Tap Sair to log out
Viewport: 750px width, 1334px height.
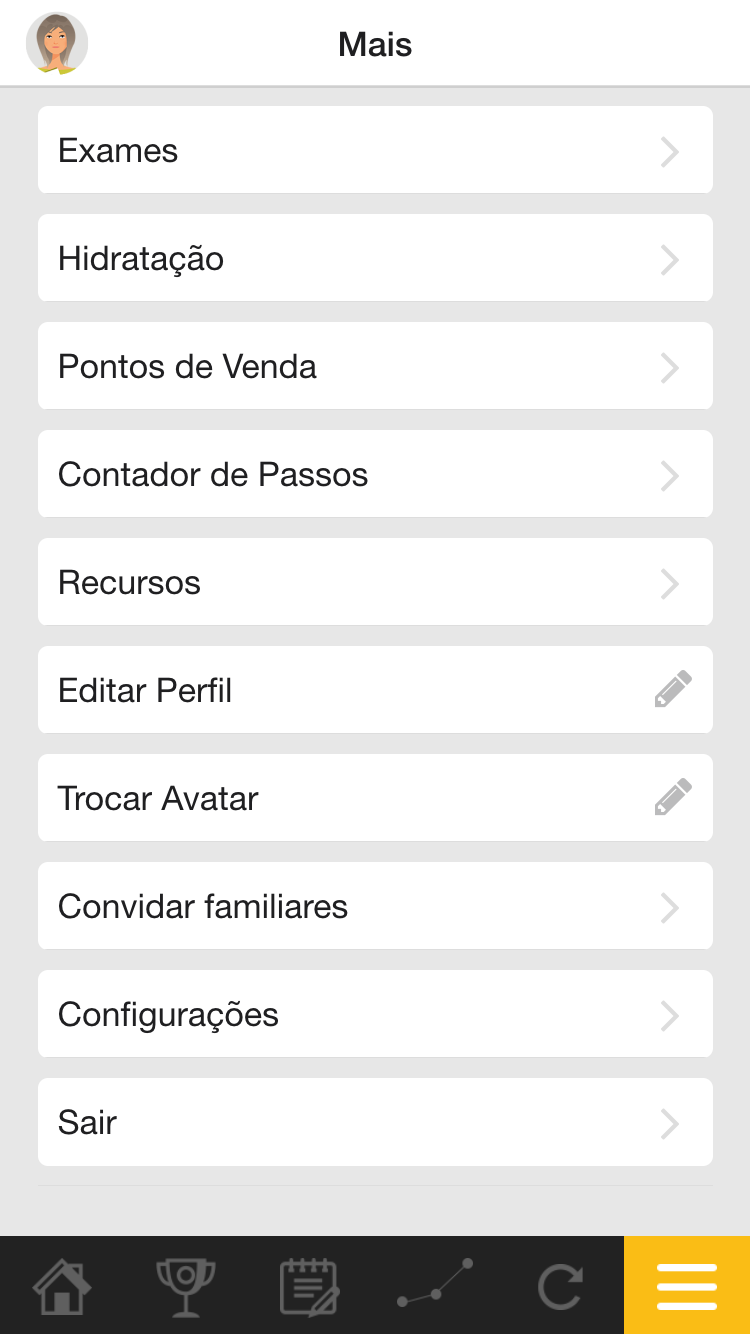pyautogui.click(x=88, y=1123)
